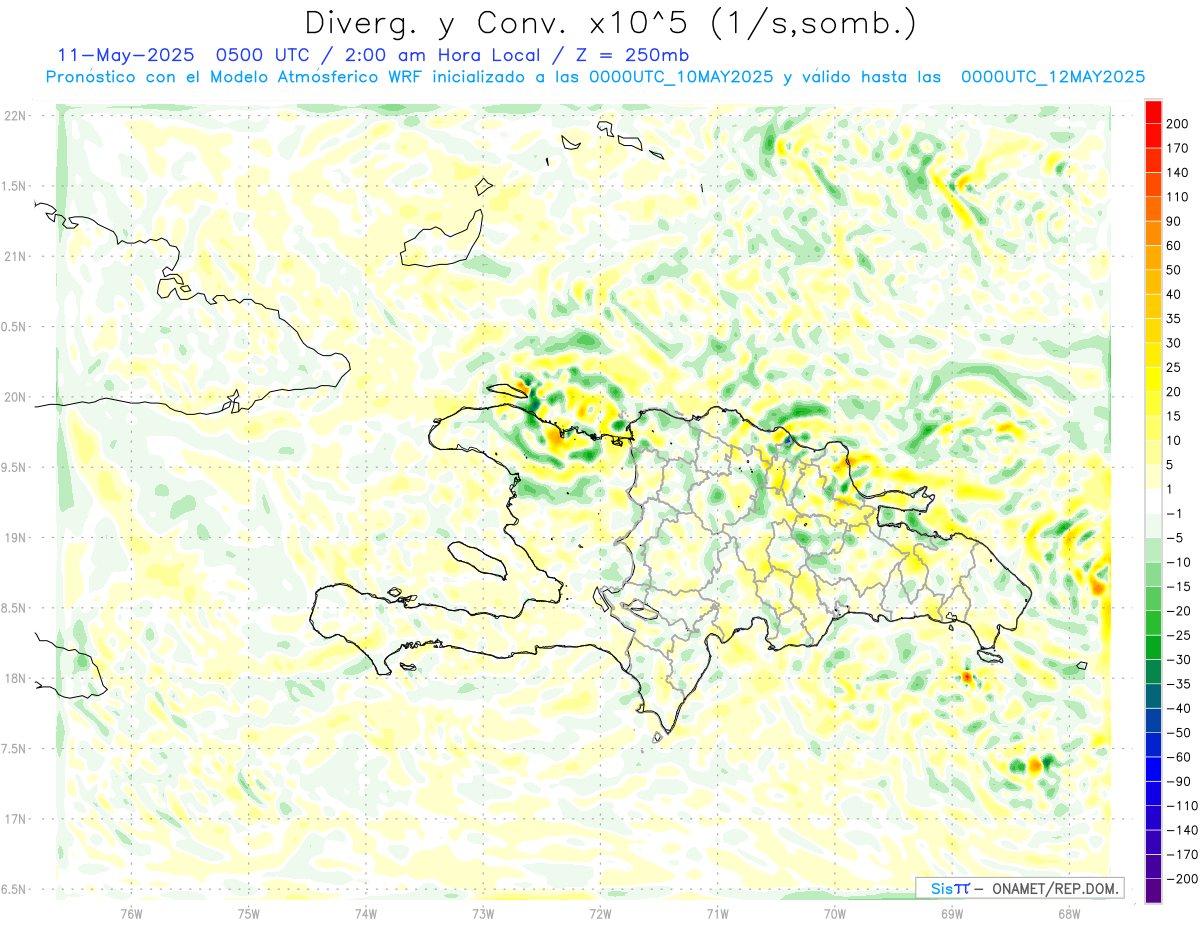Click the title 'Diverg. y Conv. x10^5 (1/s,somb.)'
This screenshot has width=1200, height=927.
(610, 23)
